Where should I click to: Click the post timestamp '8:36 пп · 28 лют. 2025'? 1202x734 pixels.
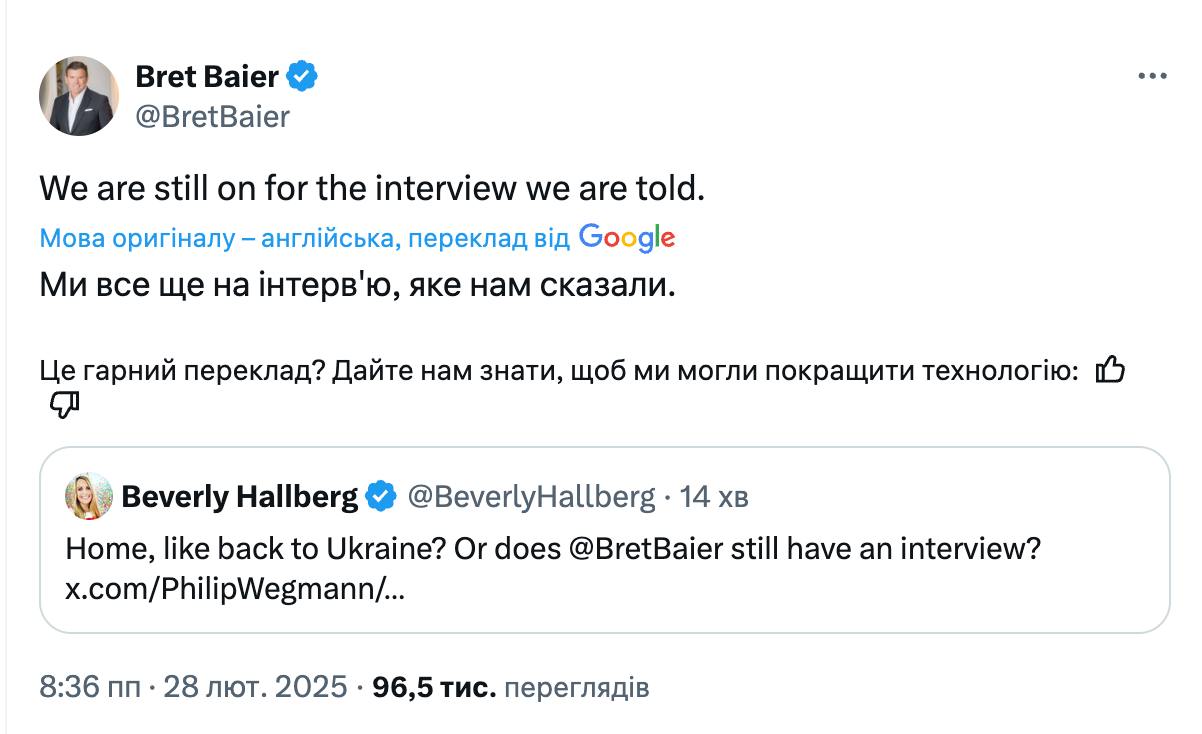(194, 688)
